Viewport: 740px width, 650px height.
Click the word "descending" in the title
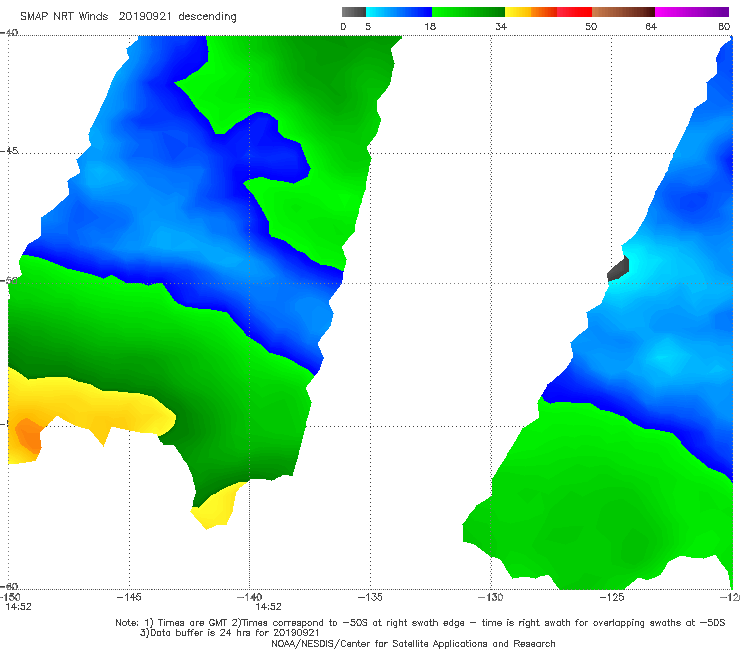(207, 16)
